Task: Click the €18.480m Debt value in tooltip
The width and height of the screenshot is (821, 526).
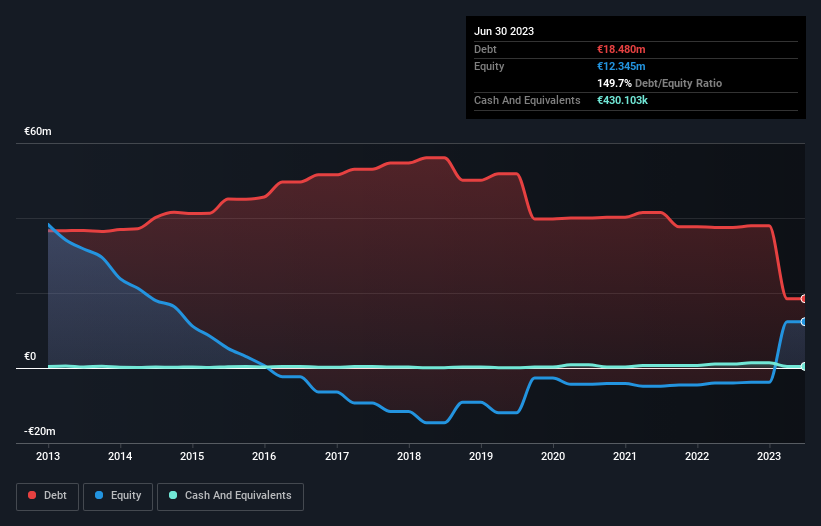Action: (x=621, y=49)
